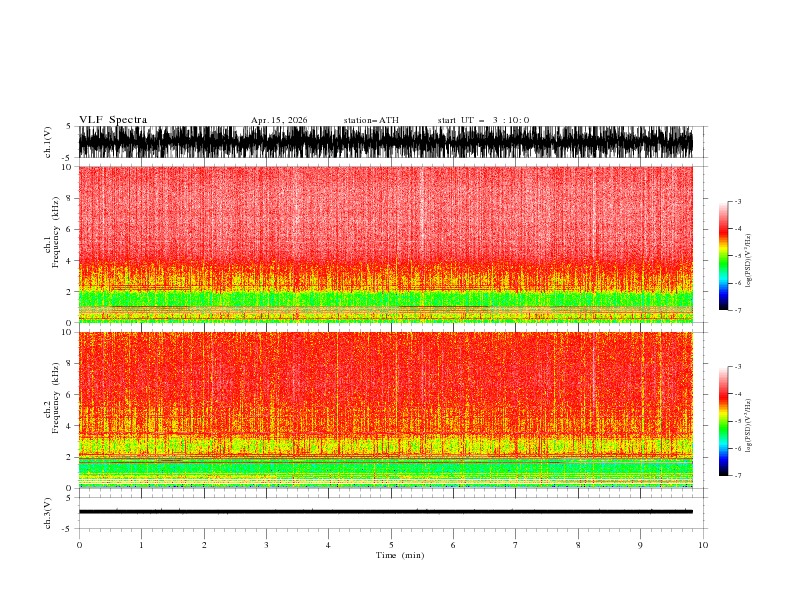Click time axis tick label "2"
Viewport: 792px width, 612px height.
[204, 545]
